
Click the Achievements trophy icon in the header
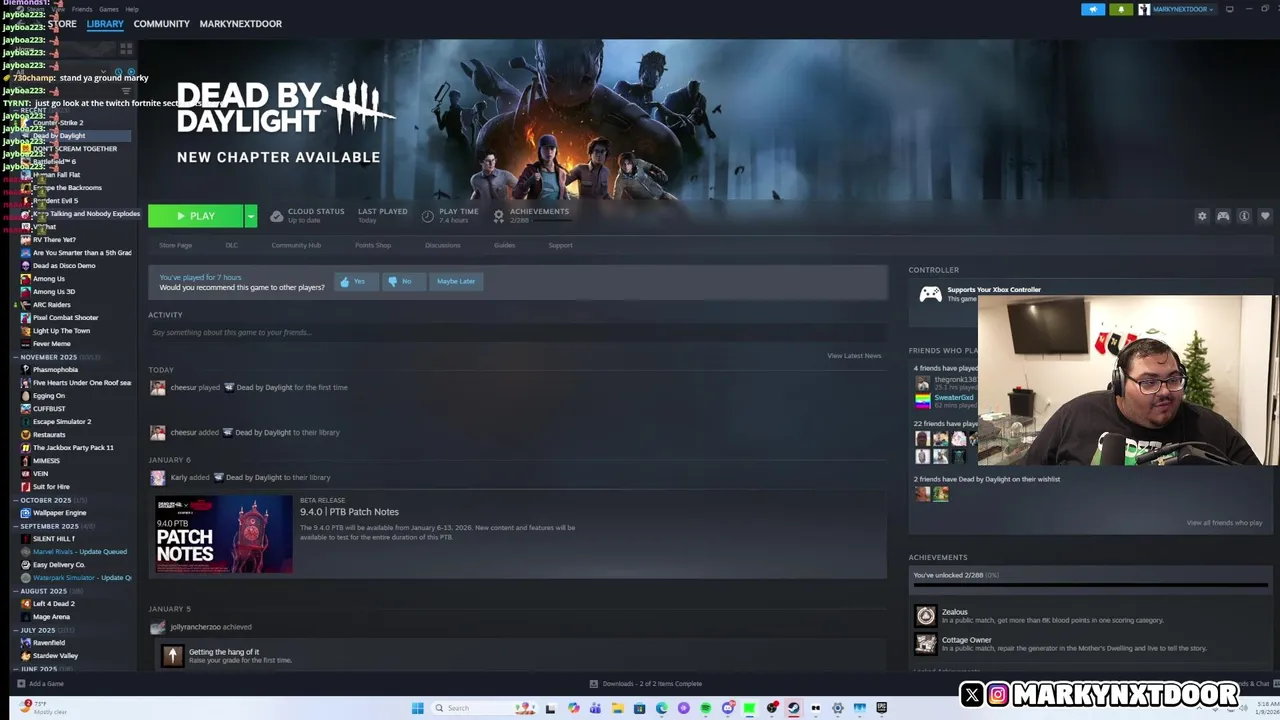click(498, 216)
